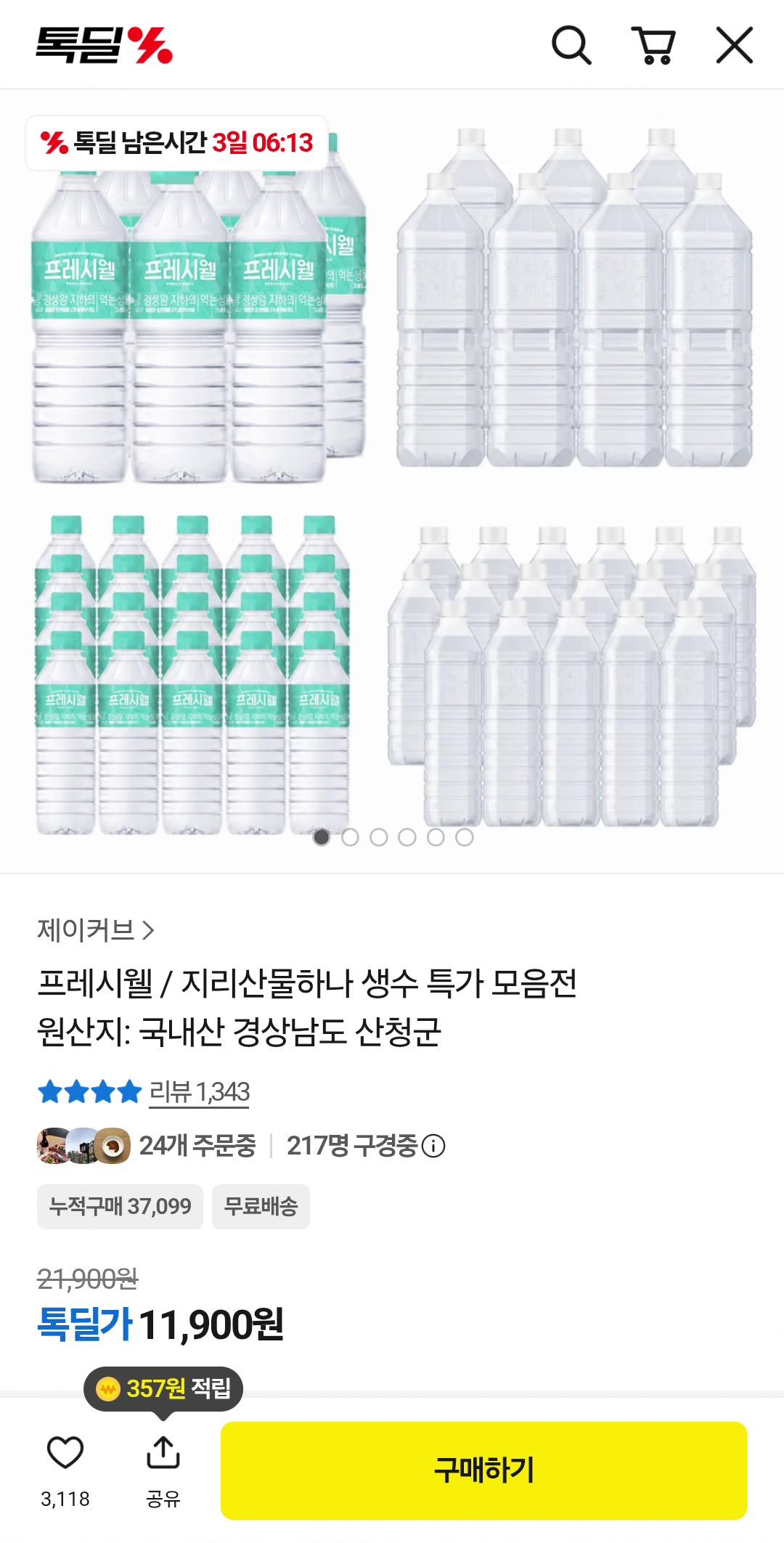Share this product via 공유 icon

[163, 1452]
